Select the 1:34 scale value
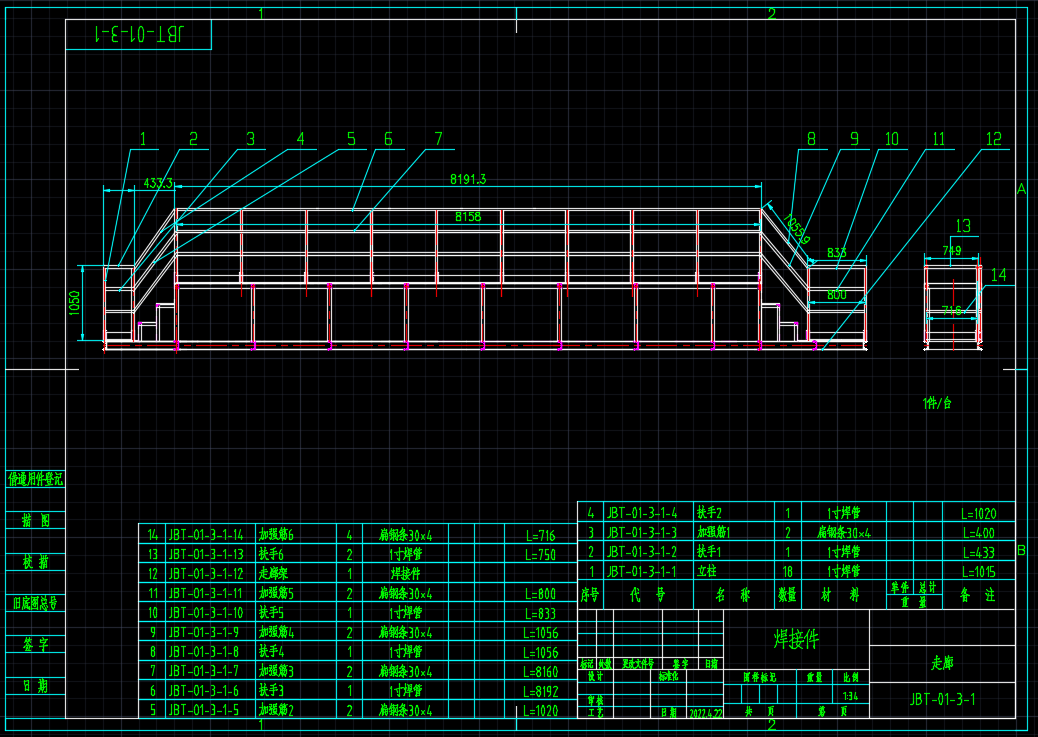This screenshot has height=737, width=1038. click(851, 696)
